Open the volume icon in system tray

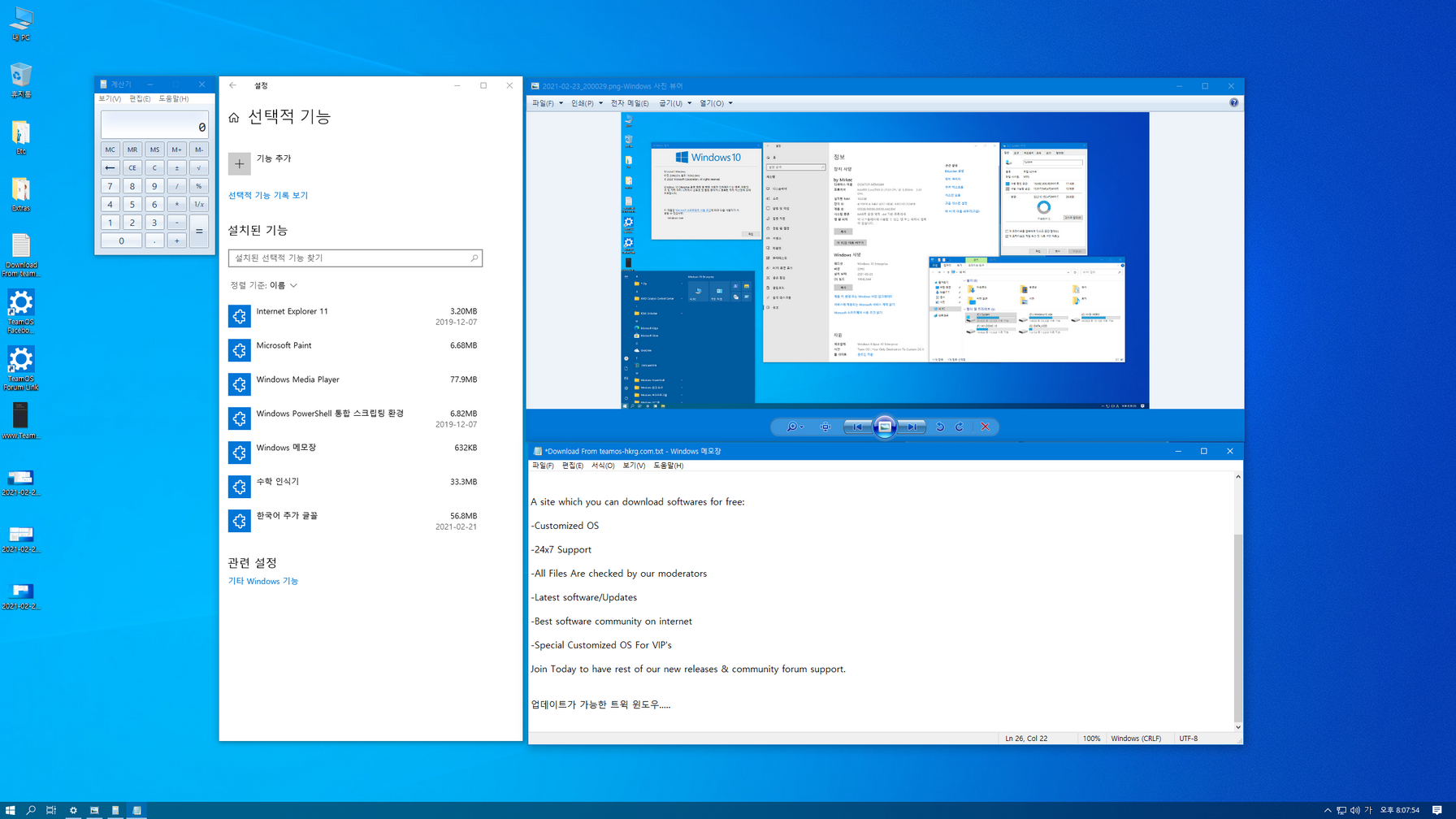pos(1354,810)
